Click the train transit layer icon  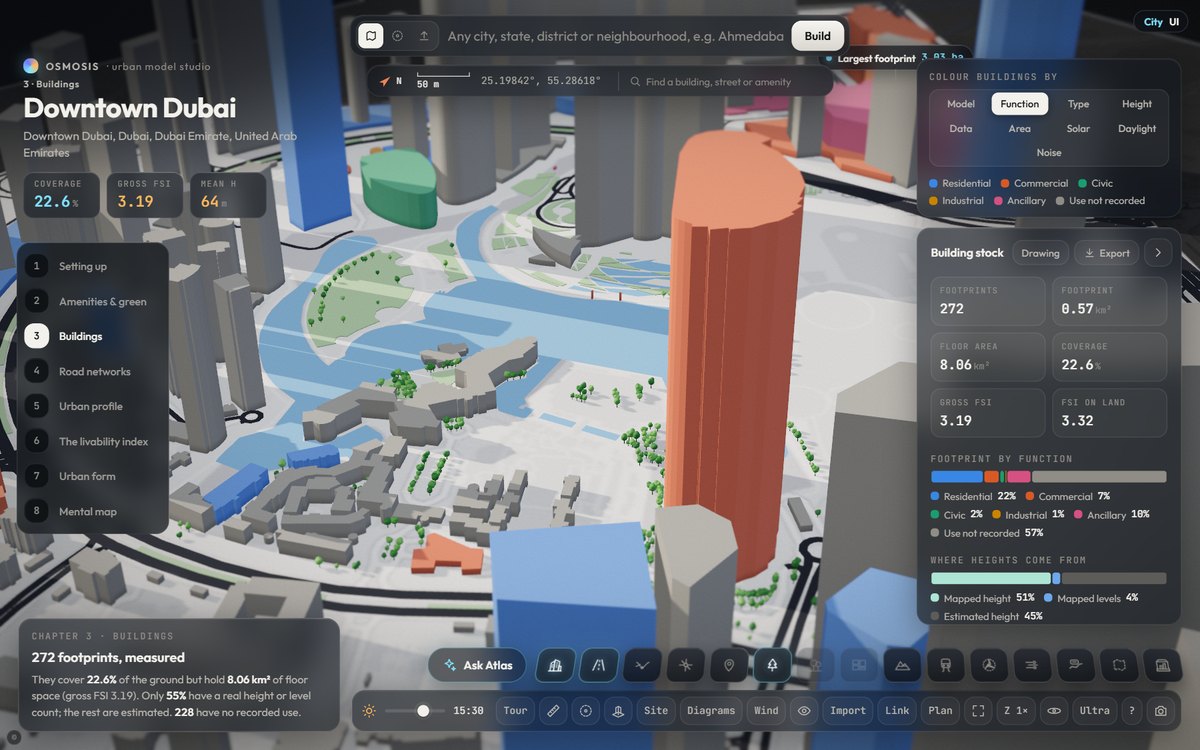(945, 665)
